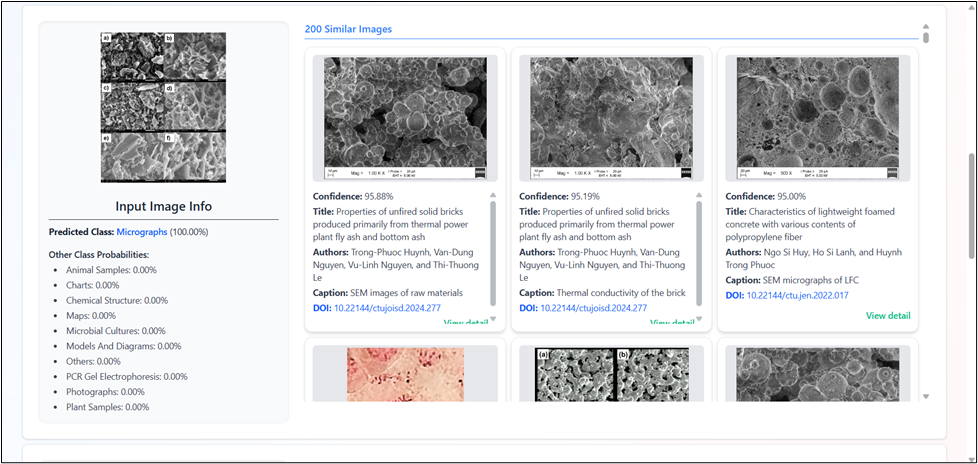This screenshot has width=978, height=464.
Task: Click the thumbnail with (a) and (b) panels
Action: (x=612, y=374)
